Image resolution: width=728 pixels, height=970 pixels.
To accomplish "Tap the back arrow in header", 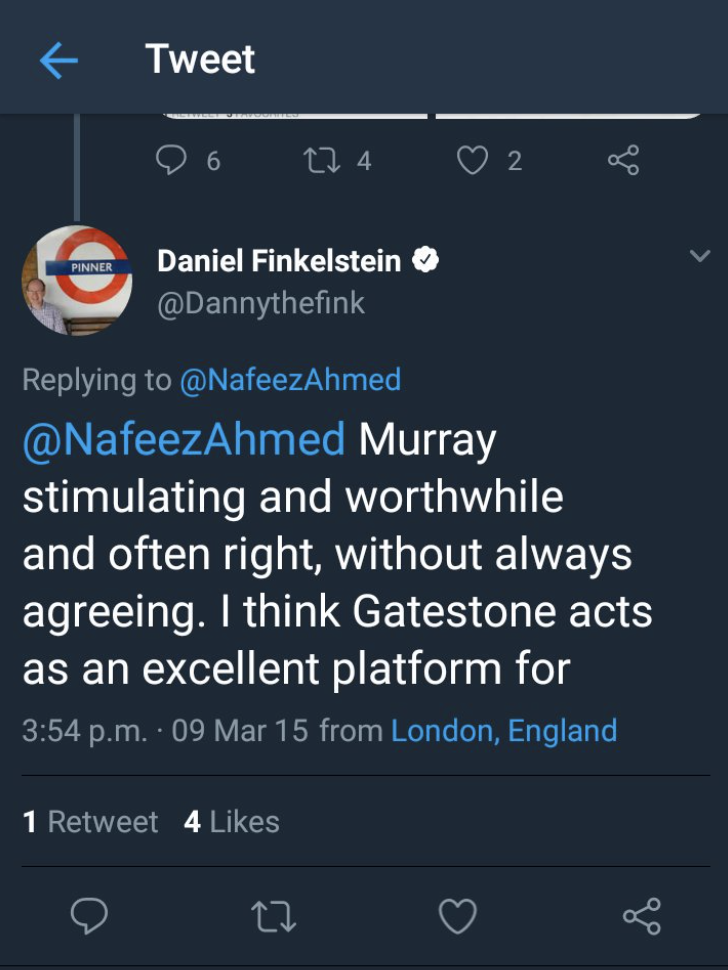I will pyautogui.click(x=58, y=60).
